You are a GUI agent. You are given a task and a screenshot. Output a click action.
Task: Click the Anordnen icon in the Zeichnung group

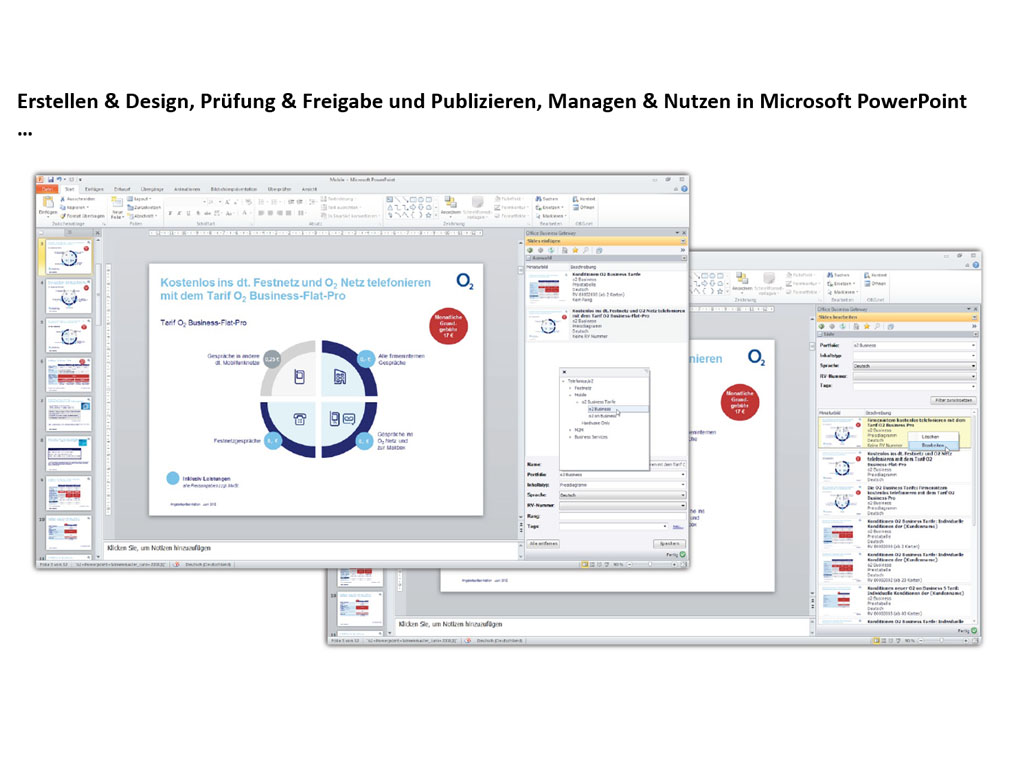pyautogui.click(x=451, y=204)
